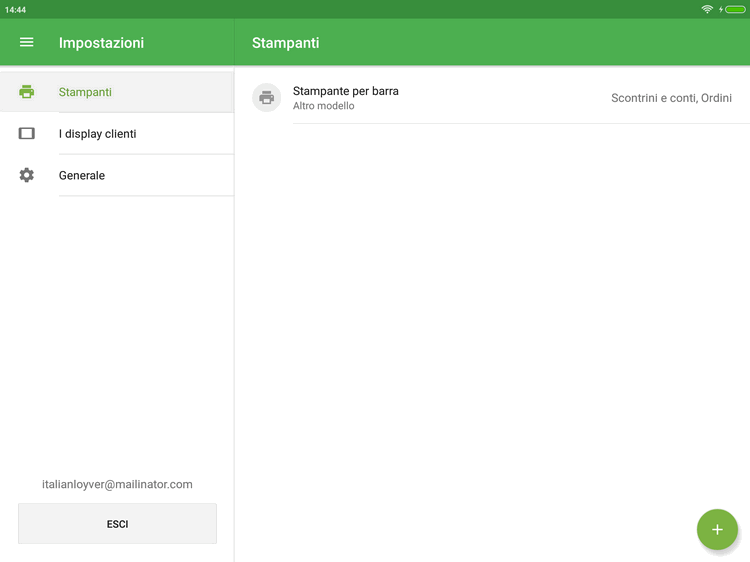750x562 pixels.
Task: Click the Wi-Fi status icon
Action: click(x=707, y=9)
